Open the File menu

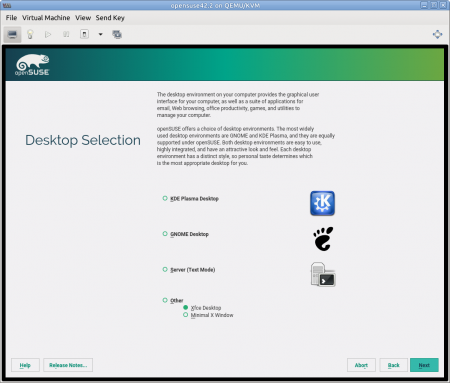11,18
